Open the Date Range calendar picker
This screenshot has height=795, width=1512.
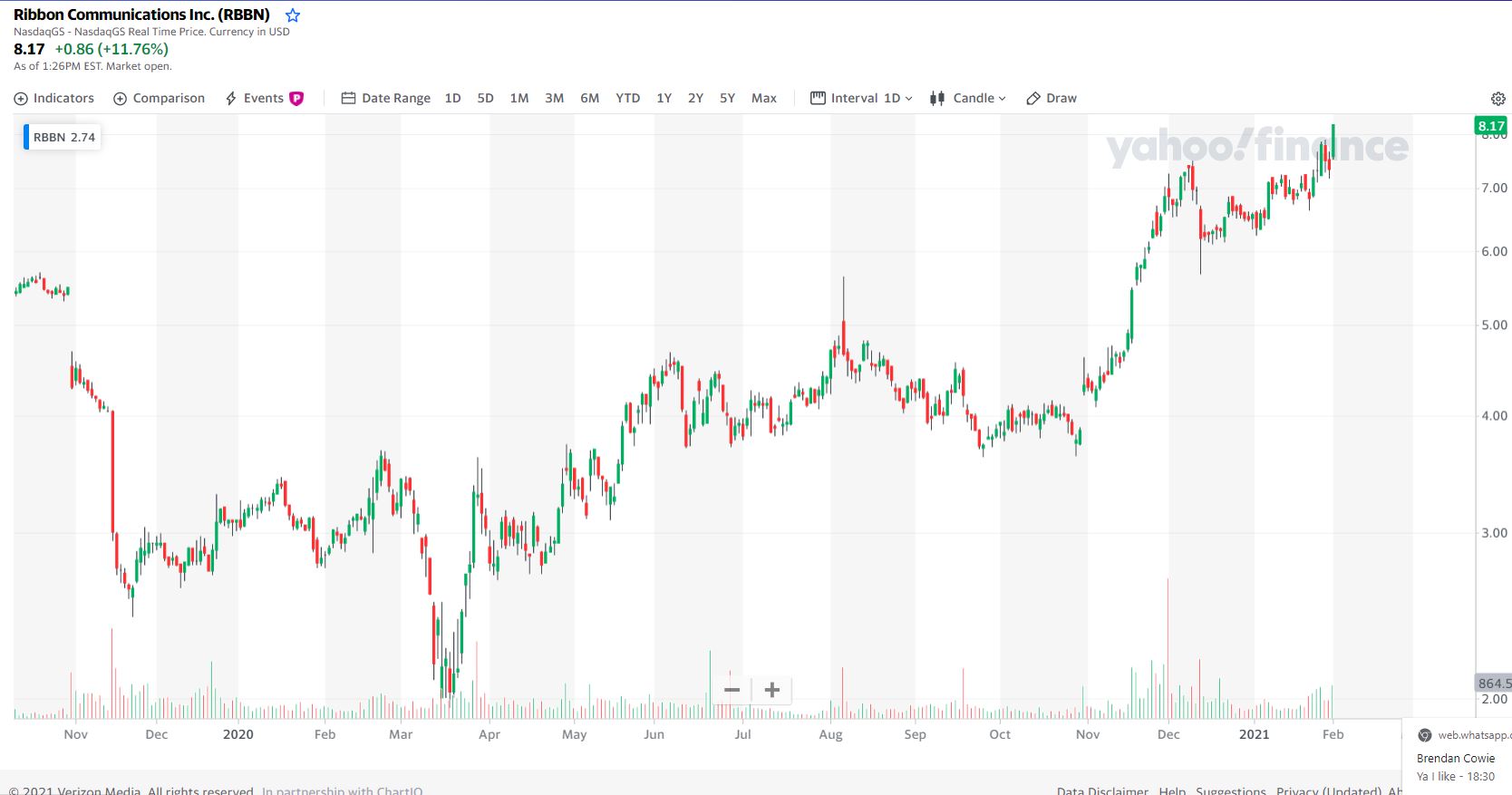386,99
